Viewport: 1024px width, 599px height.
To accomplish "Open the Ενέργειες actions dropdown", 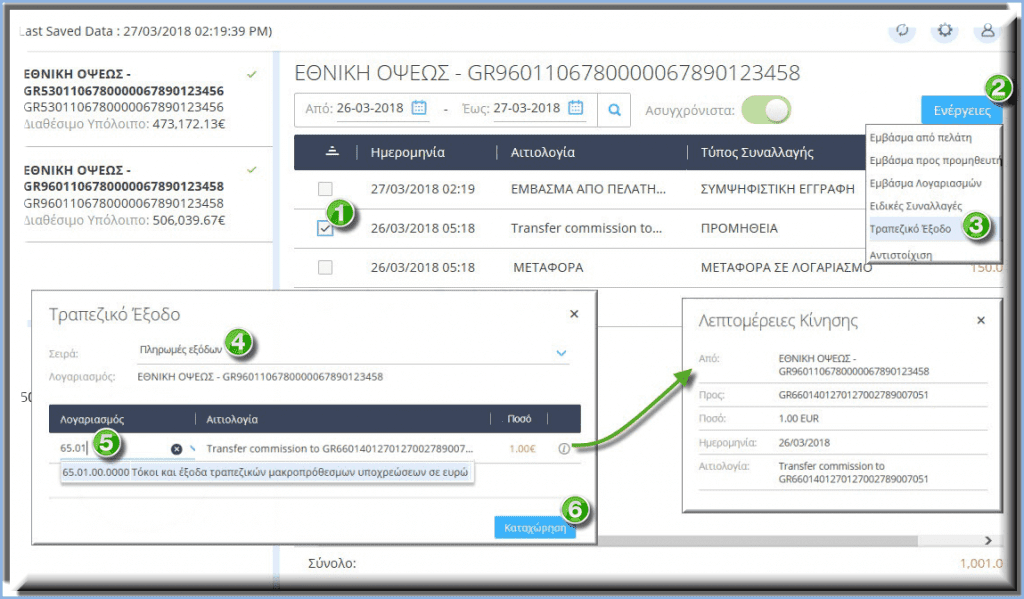I will click(961, 110).
